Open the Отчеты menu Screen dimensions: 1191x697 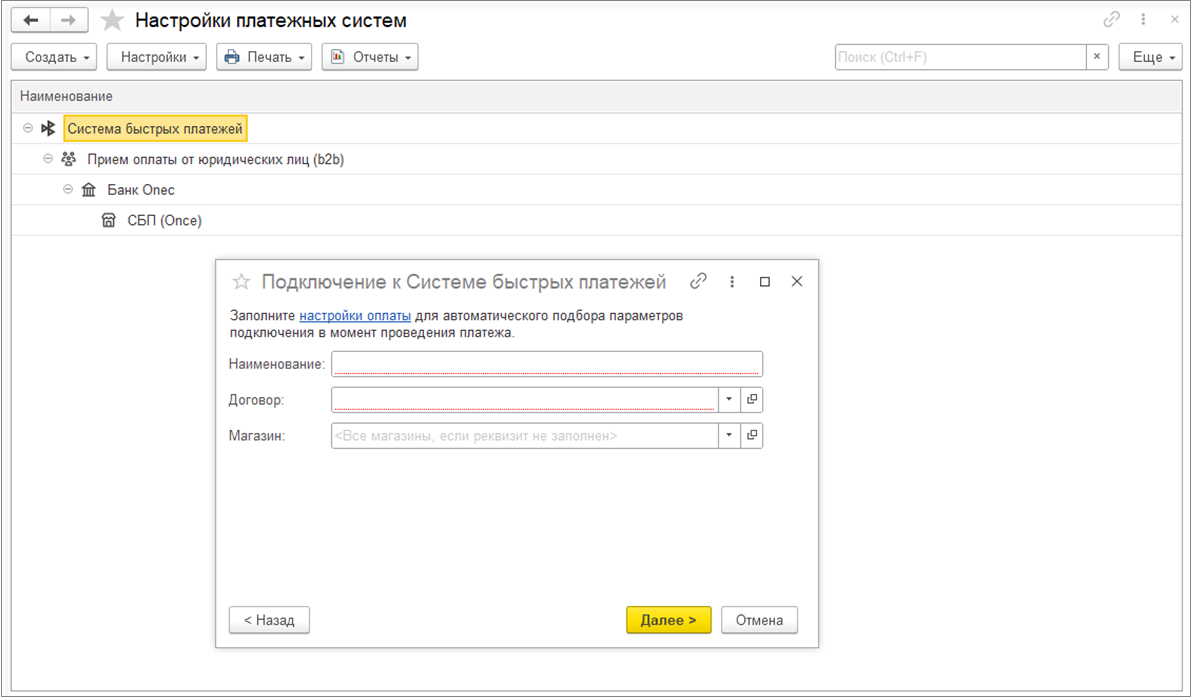click(369, 57)
